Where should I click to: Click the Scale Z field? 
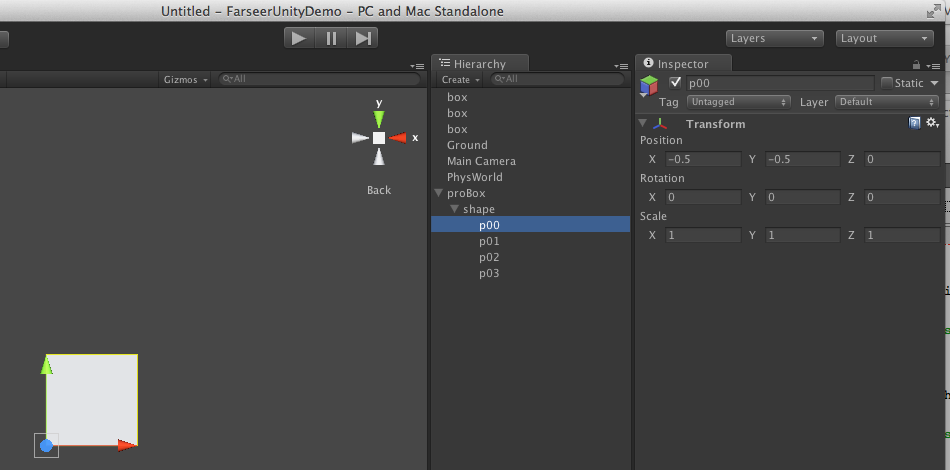[902, 235]
